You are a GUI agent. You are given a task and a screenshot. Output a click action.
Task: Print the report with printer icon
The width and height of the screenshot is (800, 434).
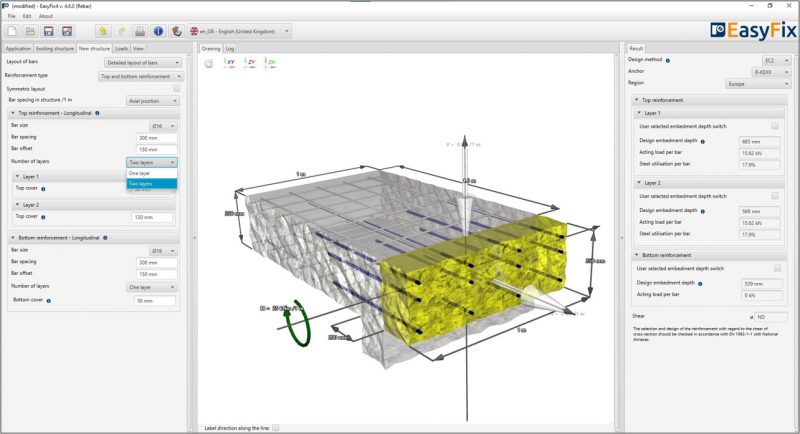[140, 32]
